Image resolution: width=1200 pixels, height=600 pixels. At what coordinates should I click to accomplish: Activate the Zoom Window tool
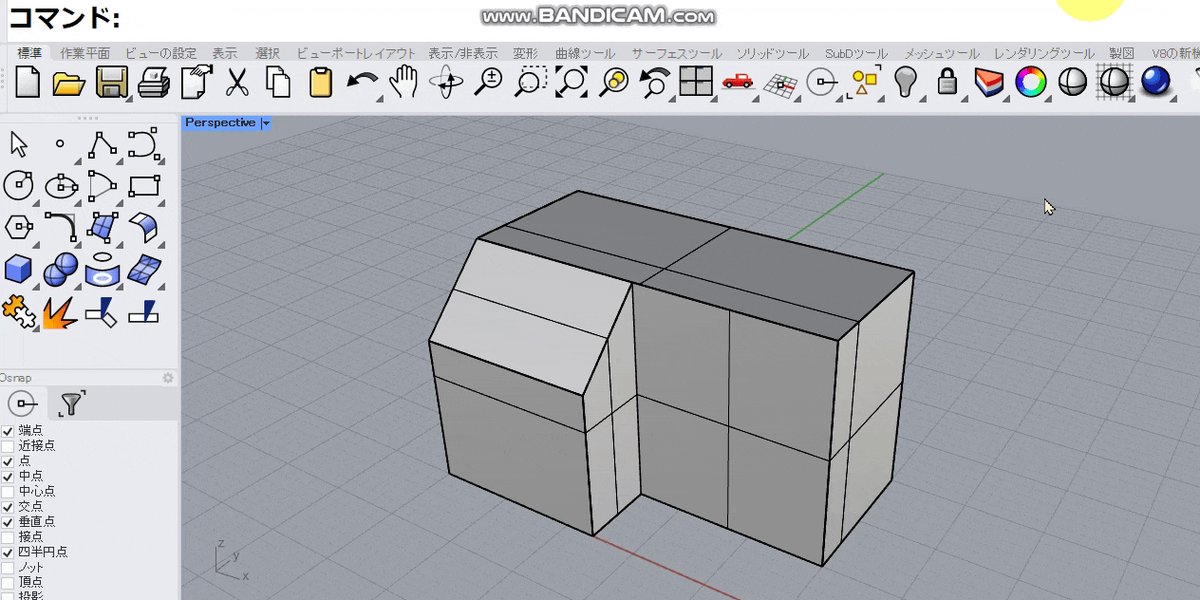[x=531, y=82]
